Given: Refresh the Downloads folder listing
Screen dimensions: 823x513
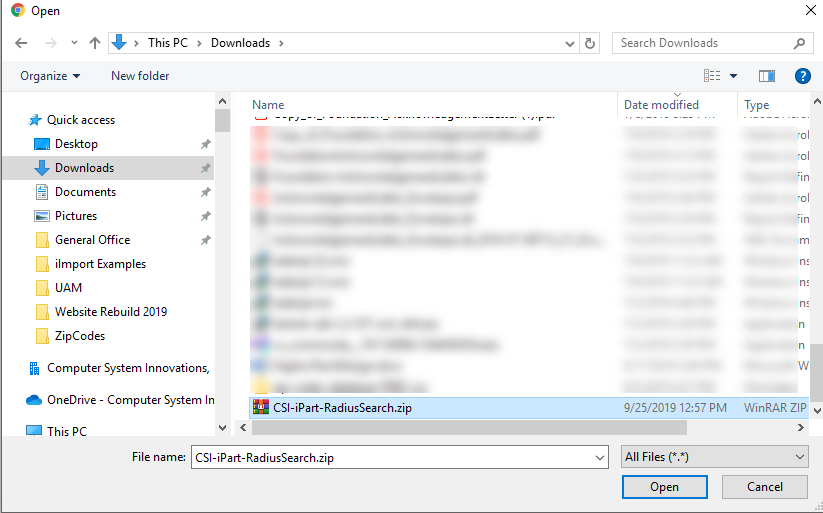Looking at the screenshot, I should click(590, 43).
